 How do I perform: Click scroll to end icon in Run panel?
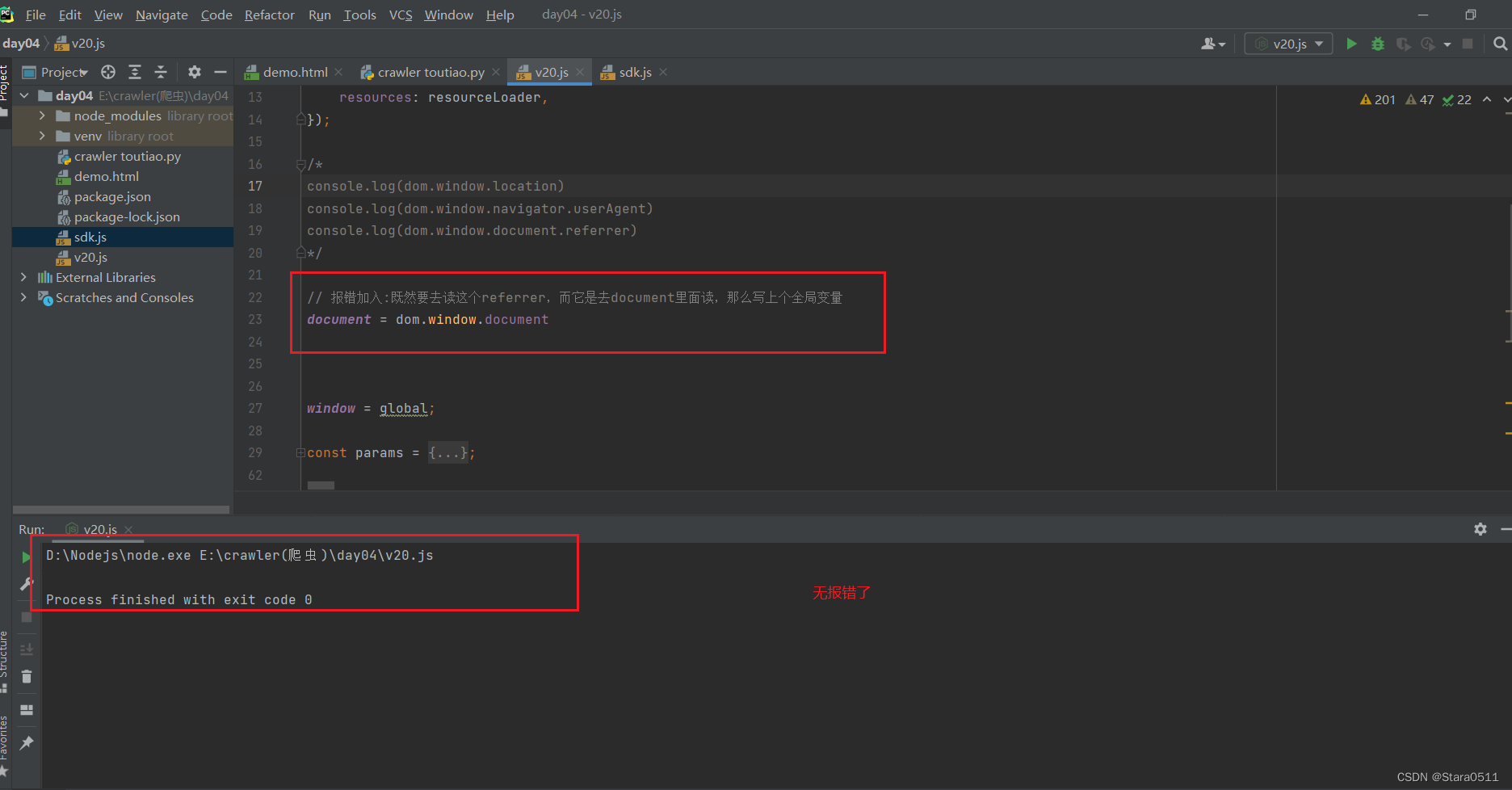(26, 649)
